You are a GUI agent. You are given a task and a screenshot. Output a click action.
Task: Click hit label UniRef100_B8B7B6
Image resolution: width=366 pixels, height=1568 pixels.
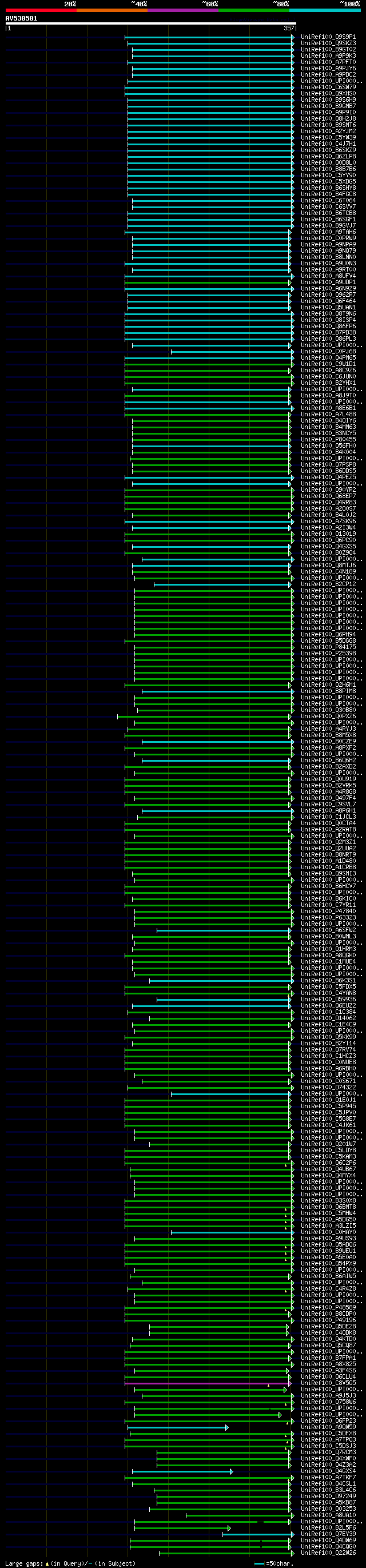click(x=328, y=169)
